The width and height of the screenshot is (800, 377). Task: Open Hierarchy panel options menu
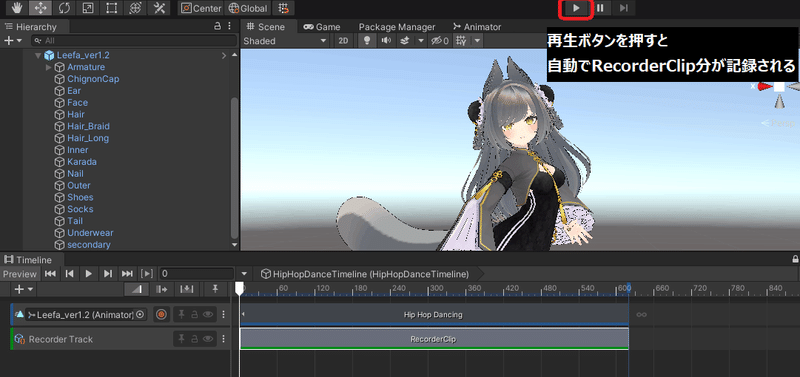[230, 26]
